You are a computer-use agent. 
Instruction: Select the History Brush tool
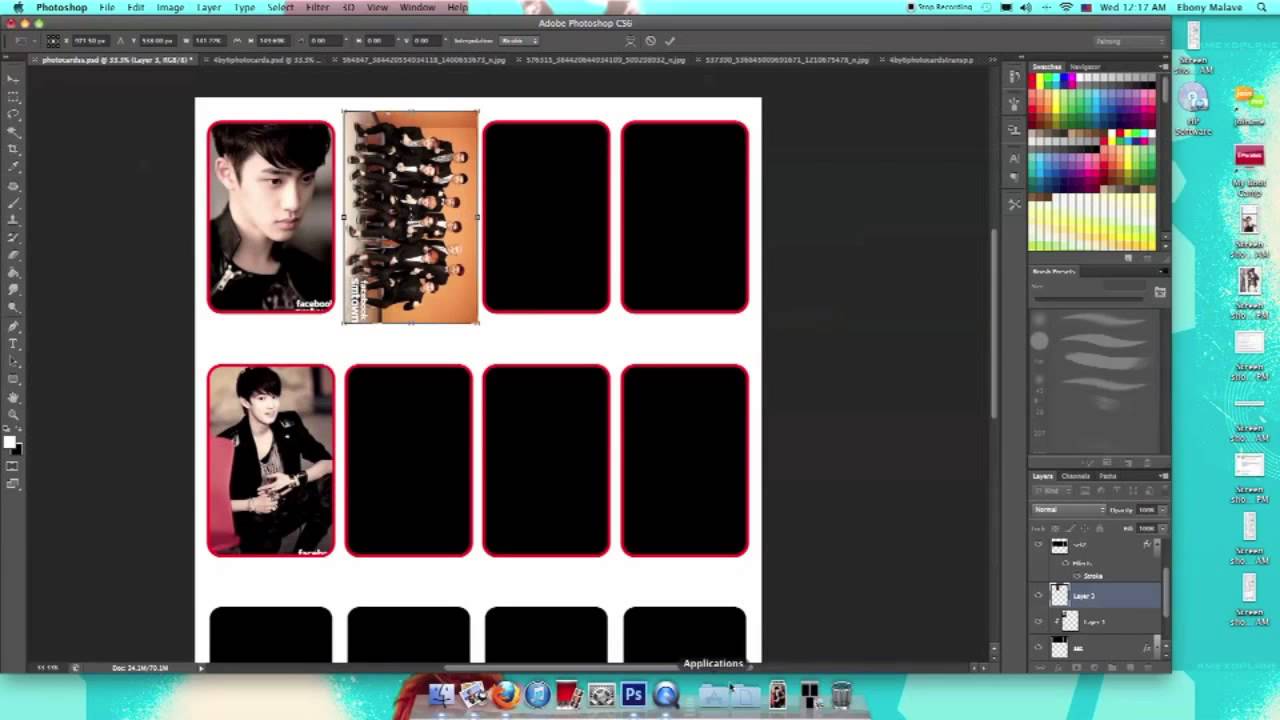(13, 238)
